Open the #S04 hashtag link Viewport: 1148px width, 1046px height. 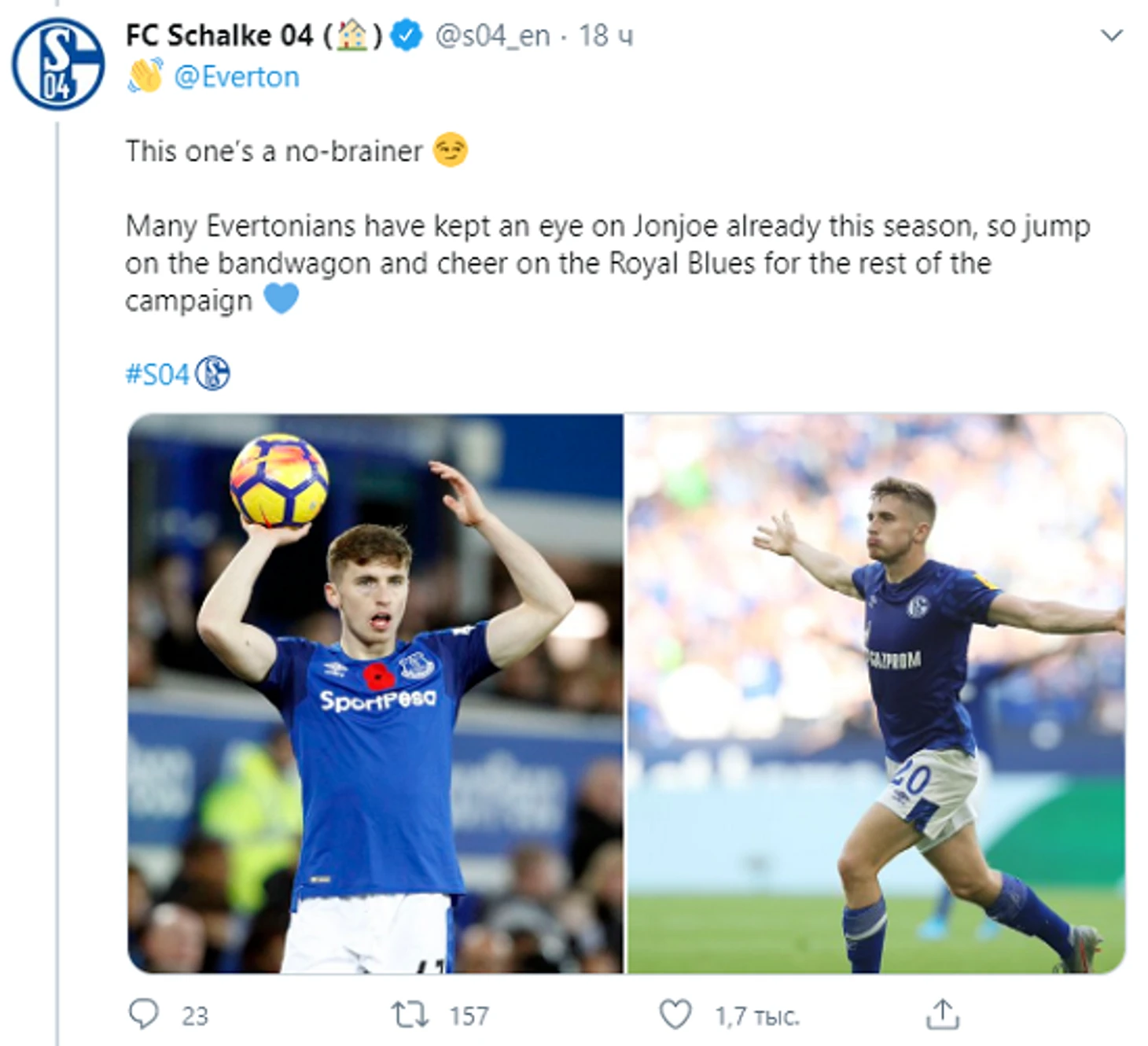click(x=157, y=374)
